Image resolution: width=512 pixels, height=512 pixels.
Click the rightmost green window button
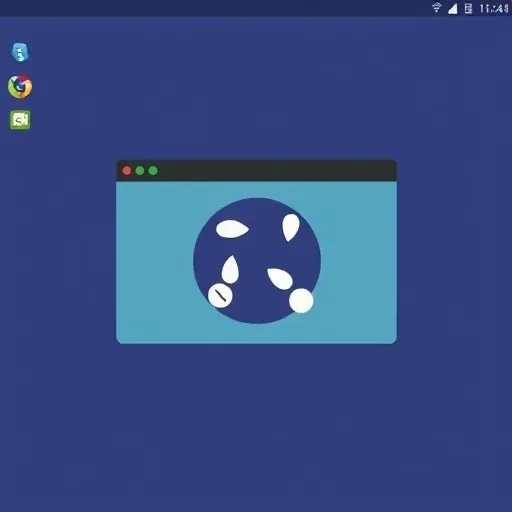153,171
